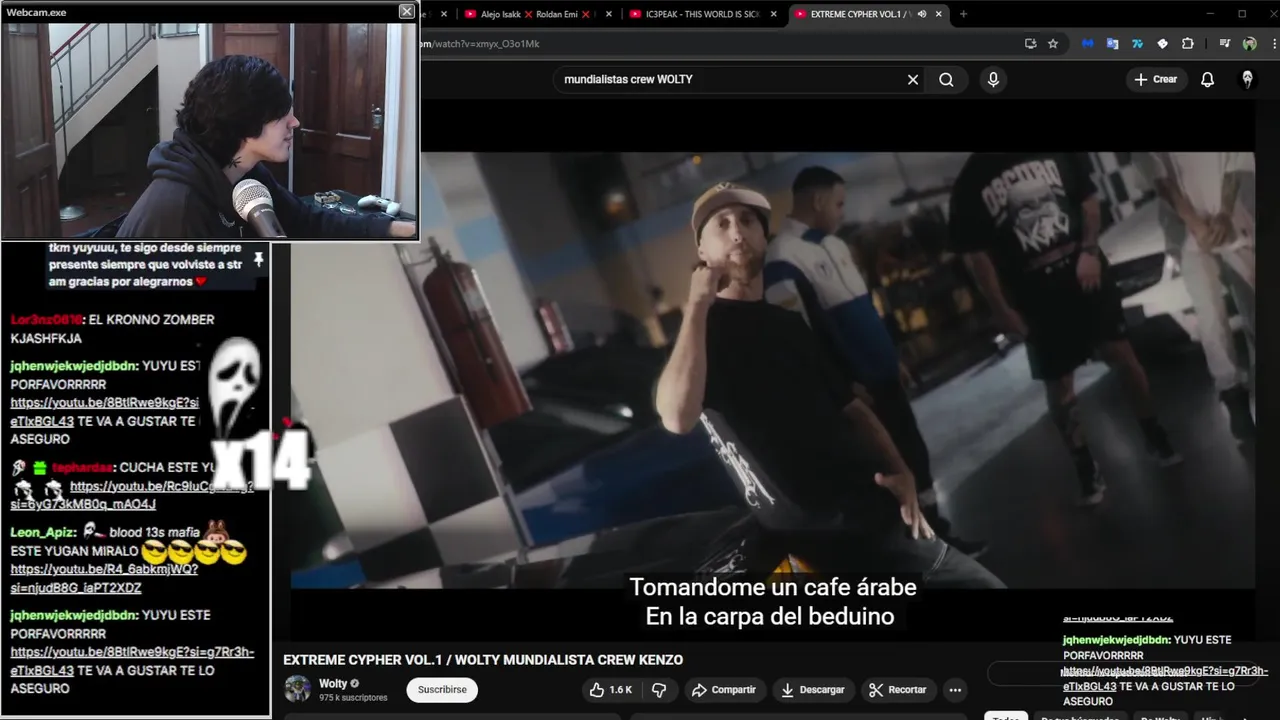Open the YouTube account avatar menu
Image resolution: width=1280 pixels, height=720 pixels.
click(1247, 79)
